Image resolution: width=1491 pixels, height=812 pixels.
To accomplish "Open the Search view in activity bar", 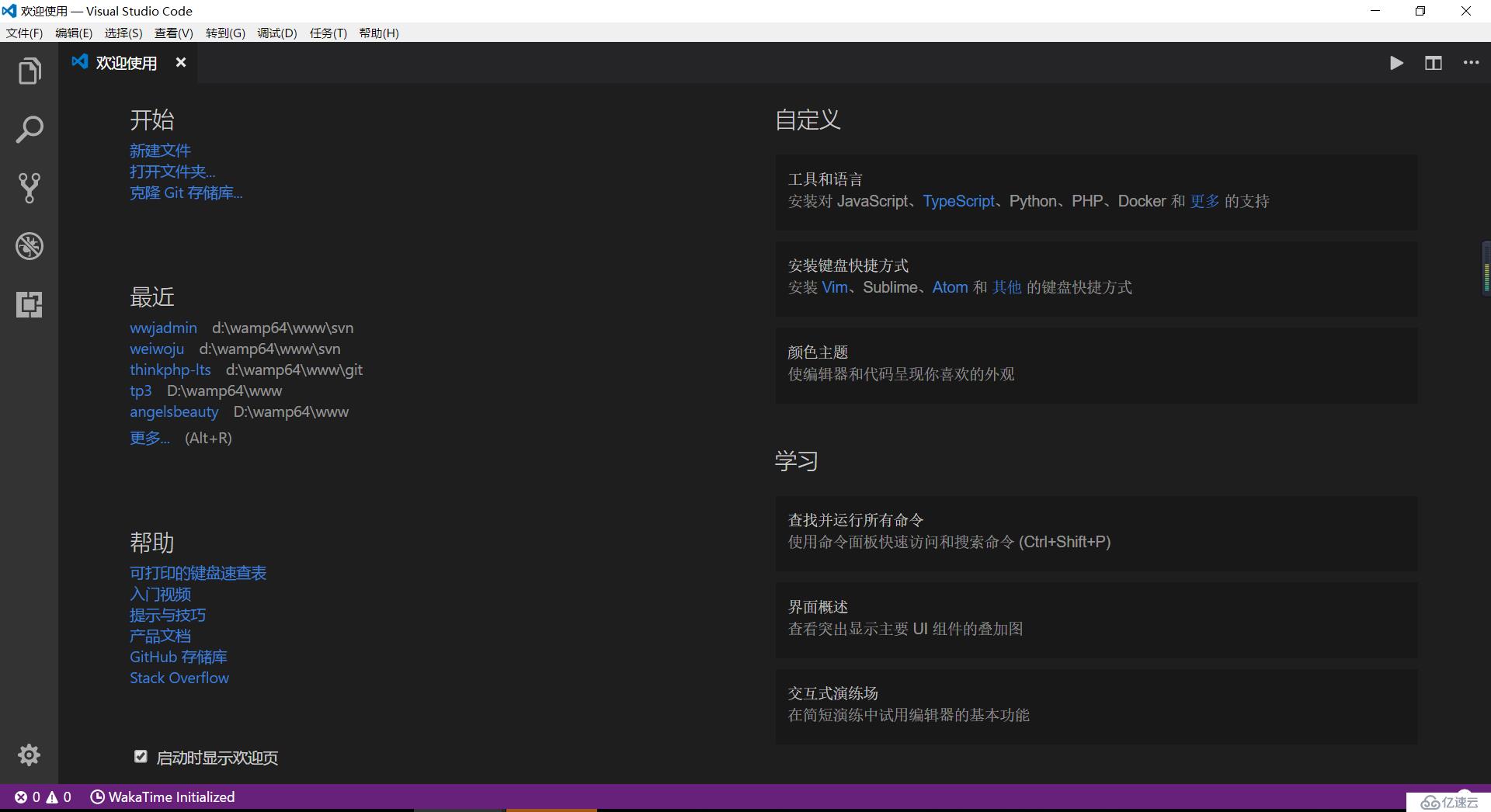I will coord(29,130).
